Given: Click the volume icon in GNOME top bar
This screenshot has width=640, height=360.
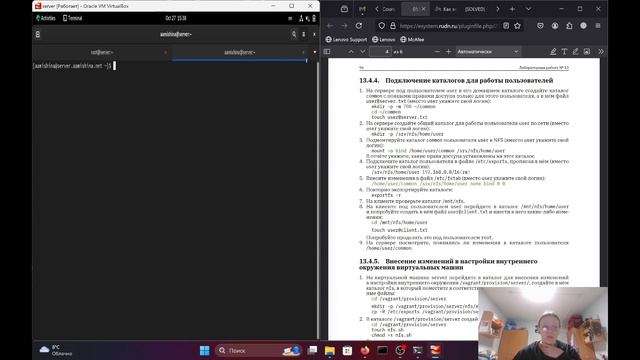Looking at the screenshot, I should (307, 18).
